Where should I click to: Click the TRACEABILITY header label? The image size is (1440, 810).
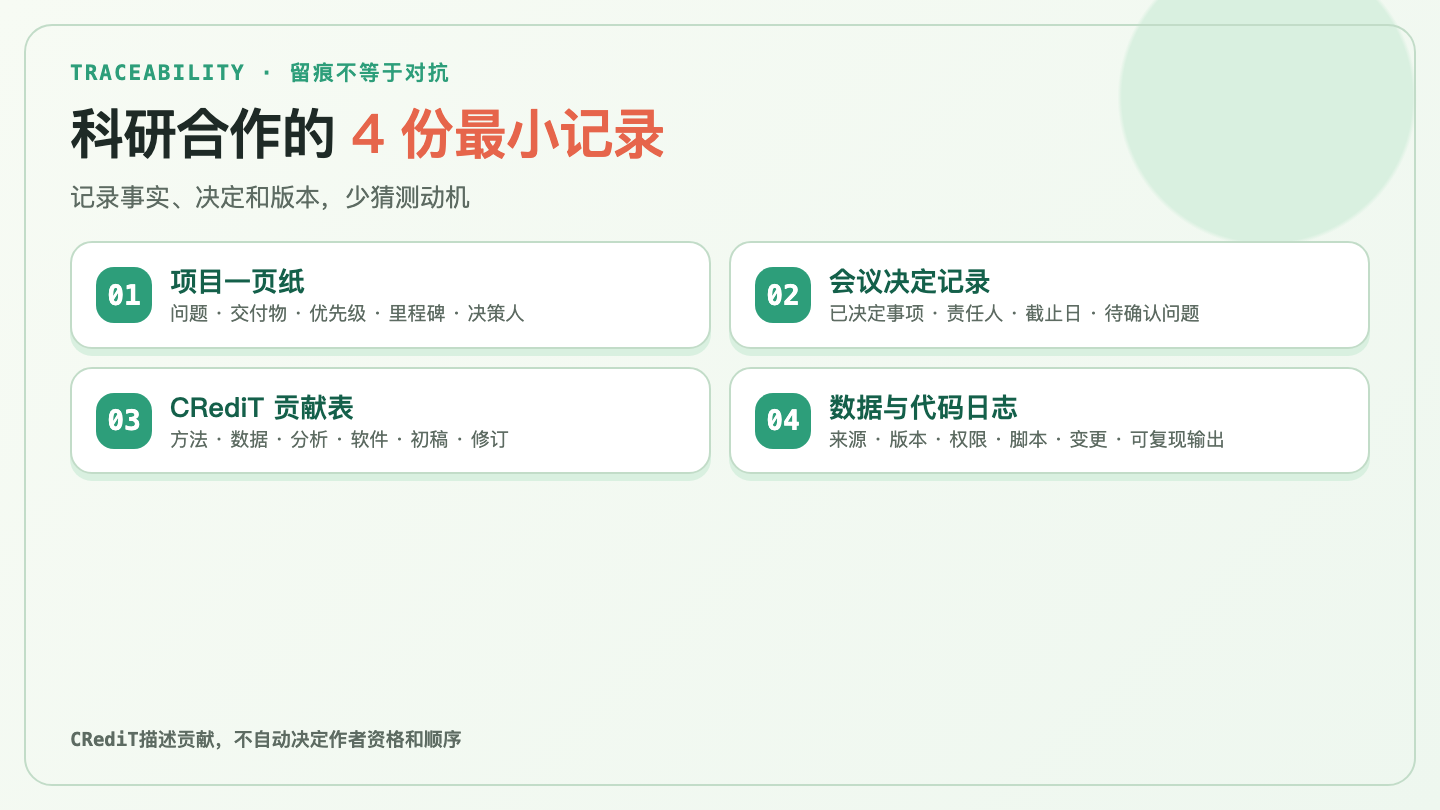click(157, 73)
